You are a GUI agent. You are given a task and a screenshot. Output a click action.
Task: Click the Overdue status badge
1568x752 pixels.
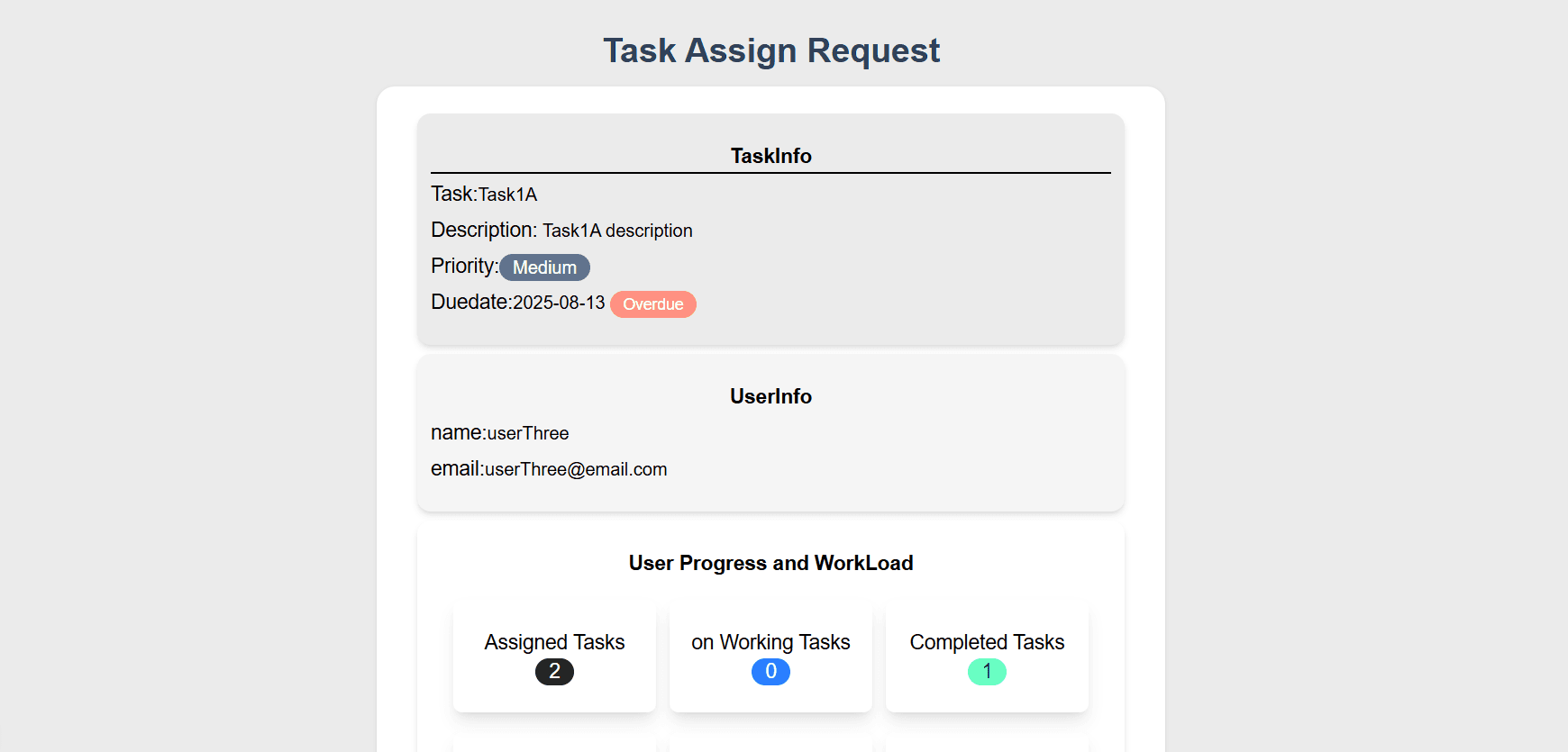click(652, 304)
